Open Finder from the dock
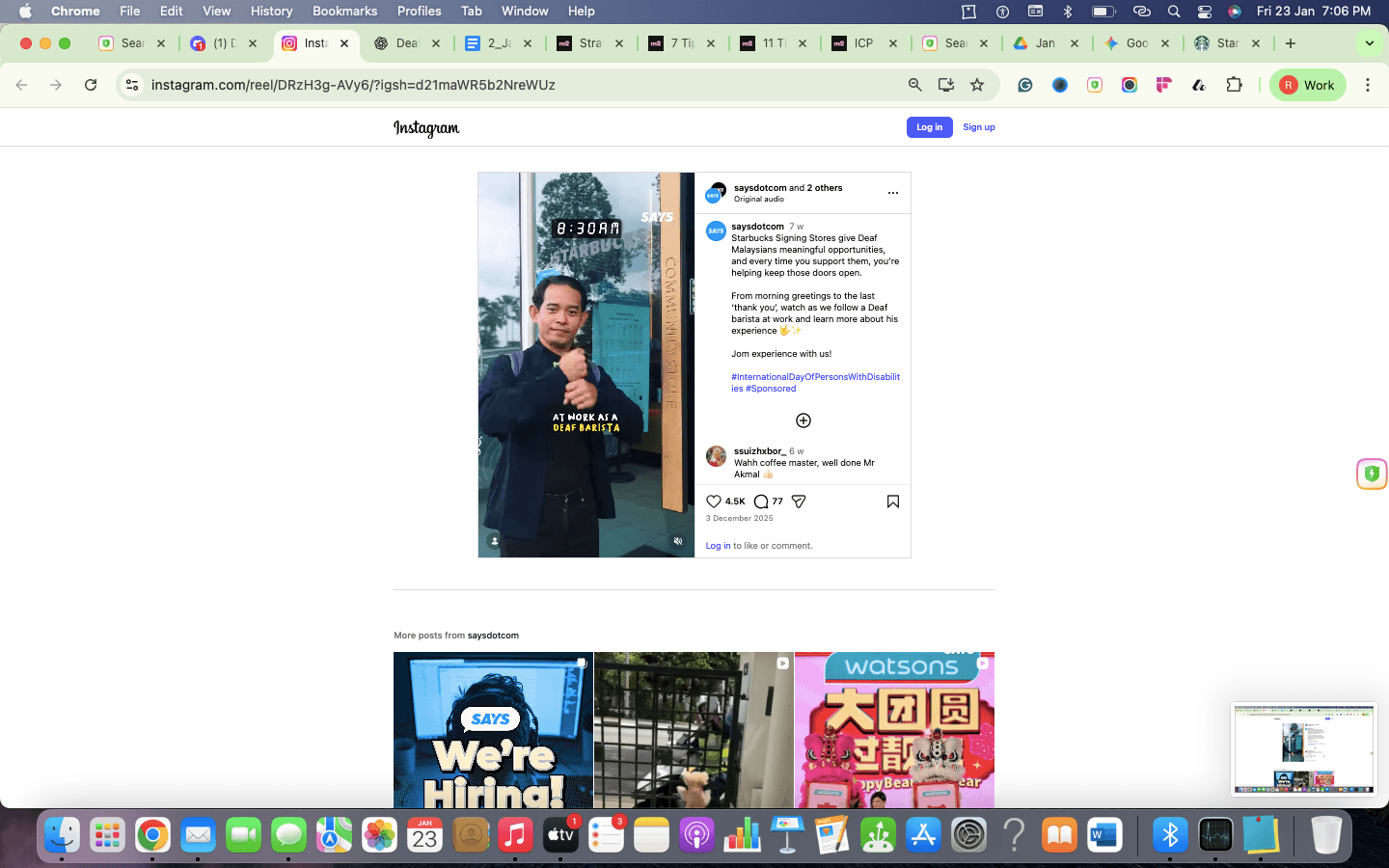The height and width of the screenshot is (868, 1389). point(62,835)
